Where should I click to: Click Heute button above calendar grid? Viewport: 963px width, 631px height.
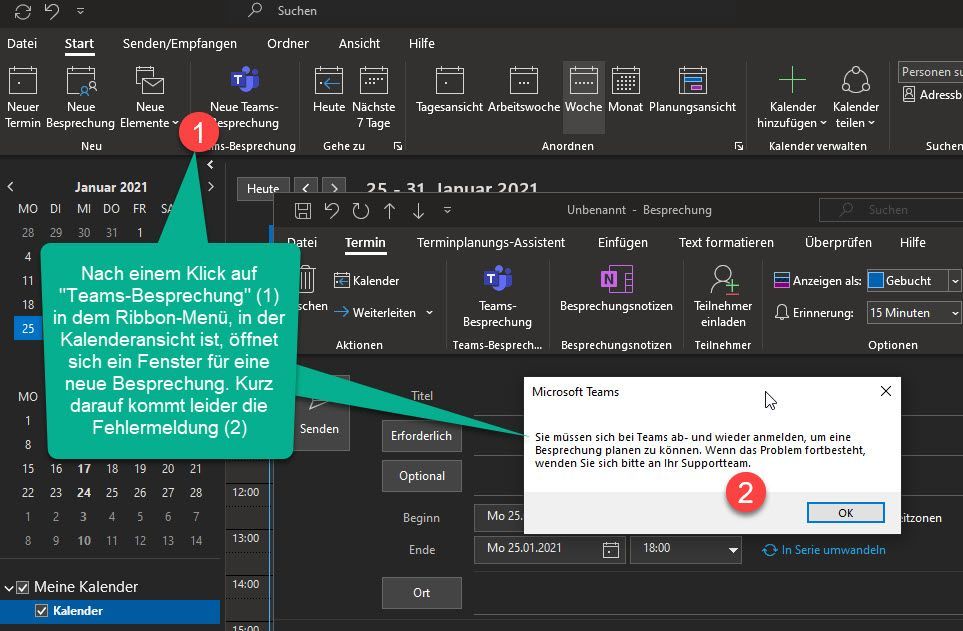point(263,189)
